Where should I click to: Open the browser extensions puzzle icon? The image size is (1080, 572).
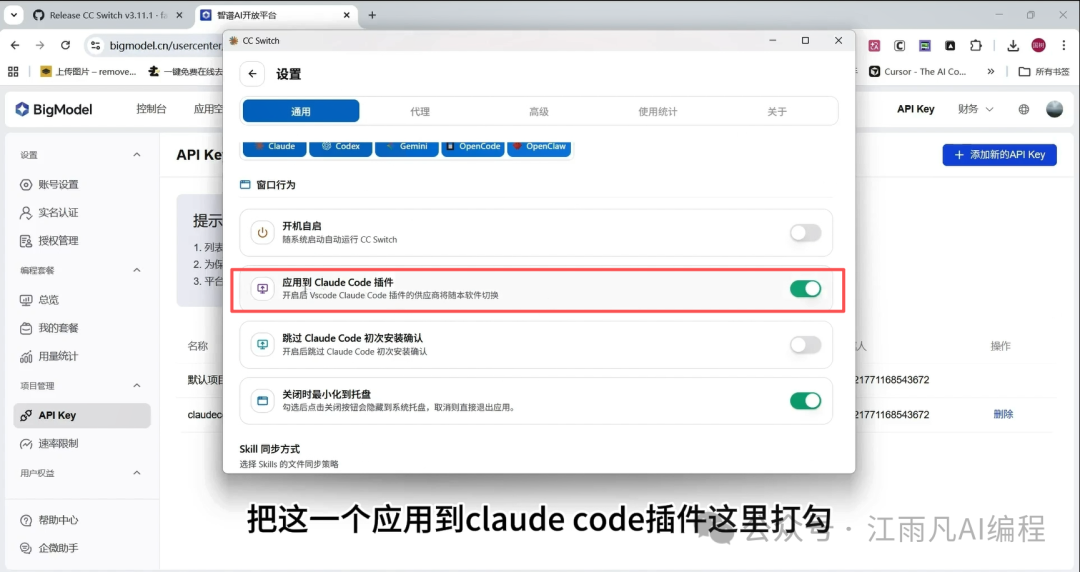(x=975, y=45)
